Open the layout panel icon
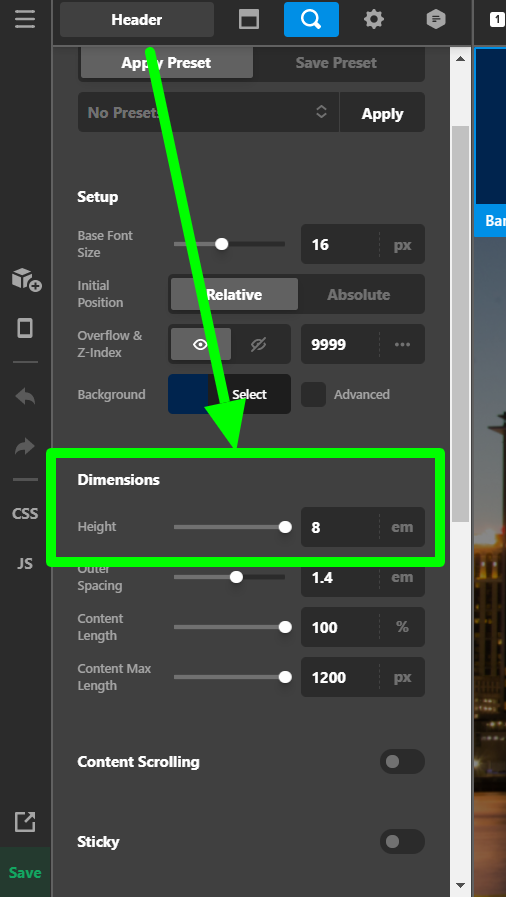 coord(249,19)
